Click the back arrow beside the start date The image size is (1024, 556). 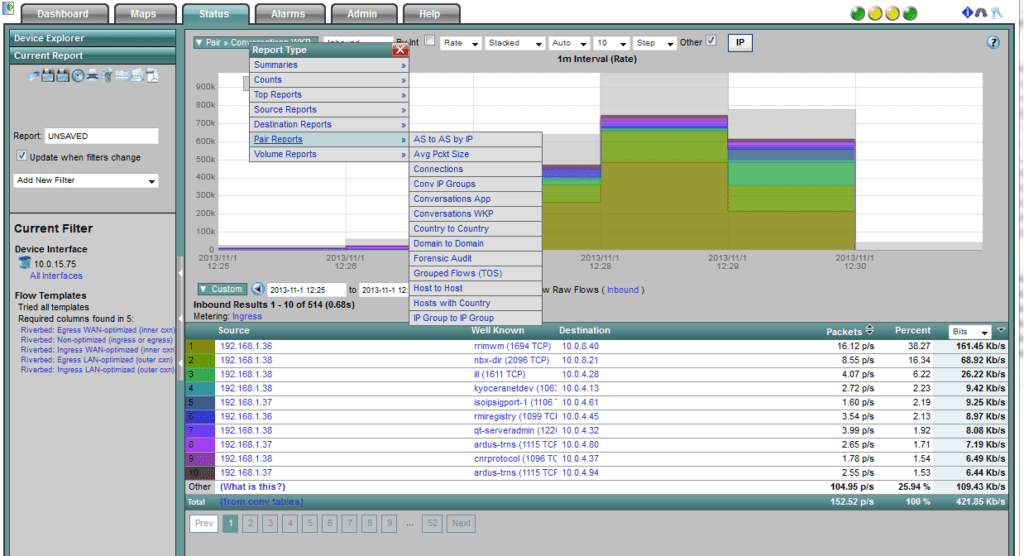(x=257, y=289)
